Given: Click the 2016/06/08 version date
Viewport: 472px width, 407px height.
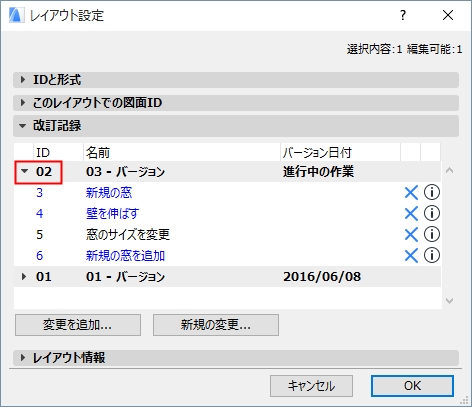Looking at the screenshot, I should [322, 277].
